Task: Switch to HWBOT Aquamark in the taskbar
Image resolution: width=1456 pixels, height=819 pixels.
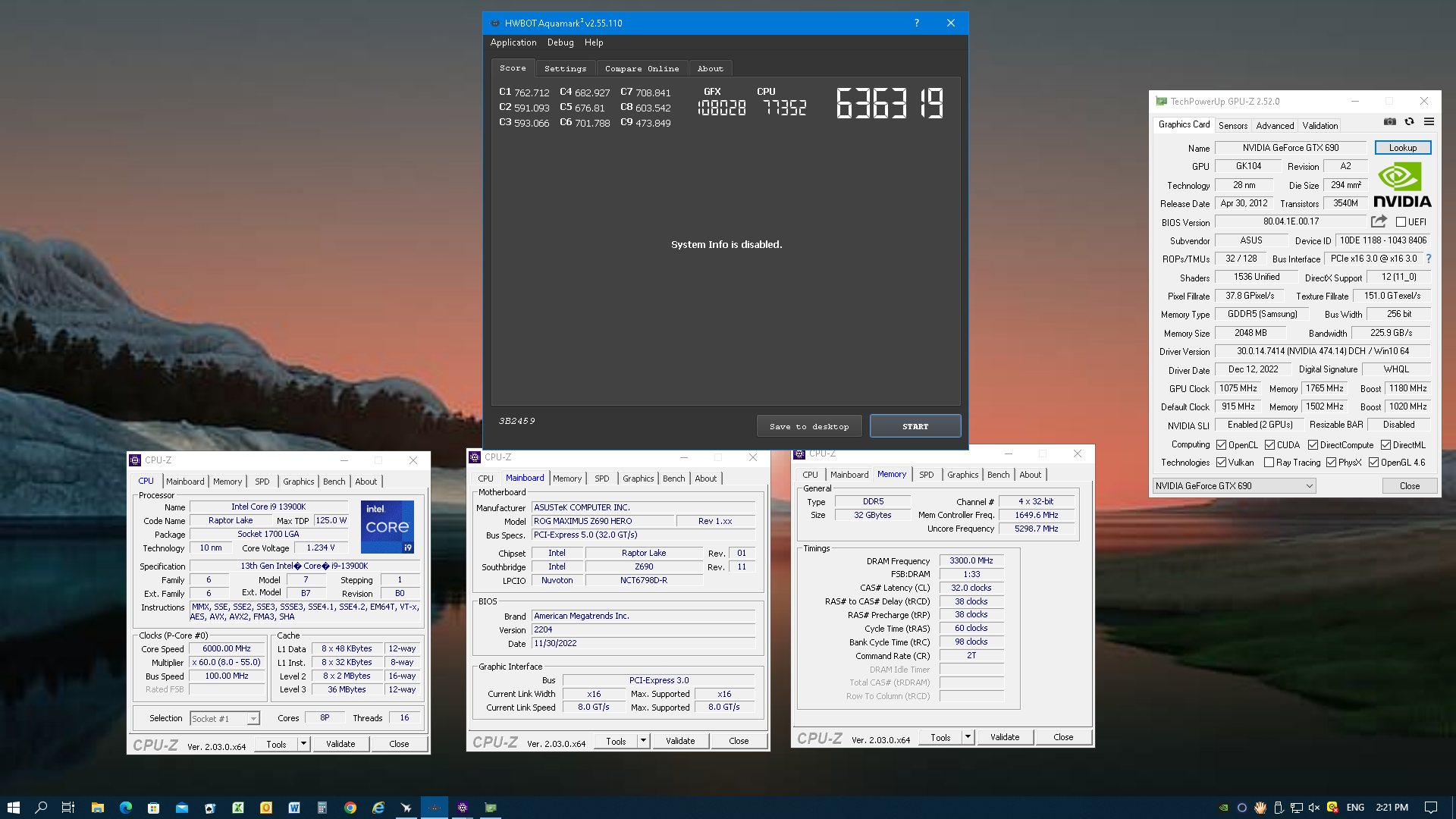Action: coord(435,808)
